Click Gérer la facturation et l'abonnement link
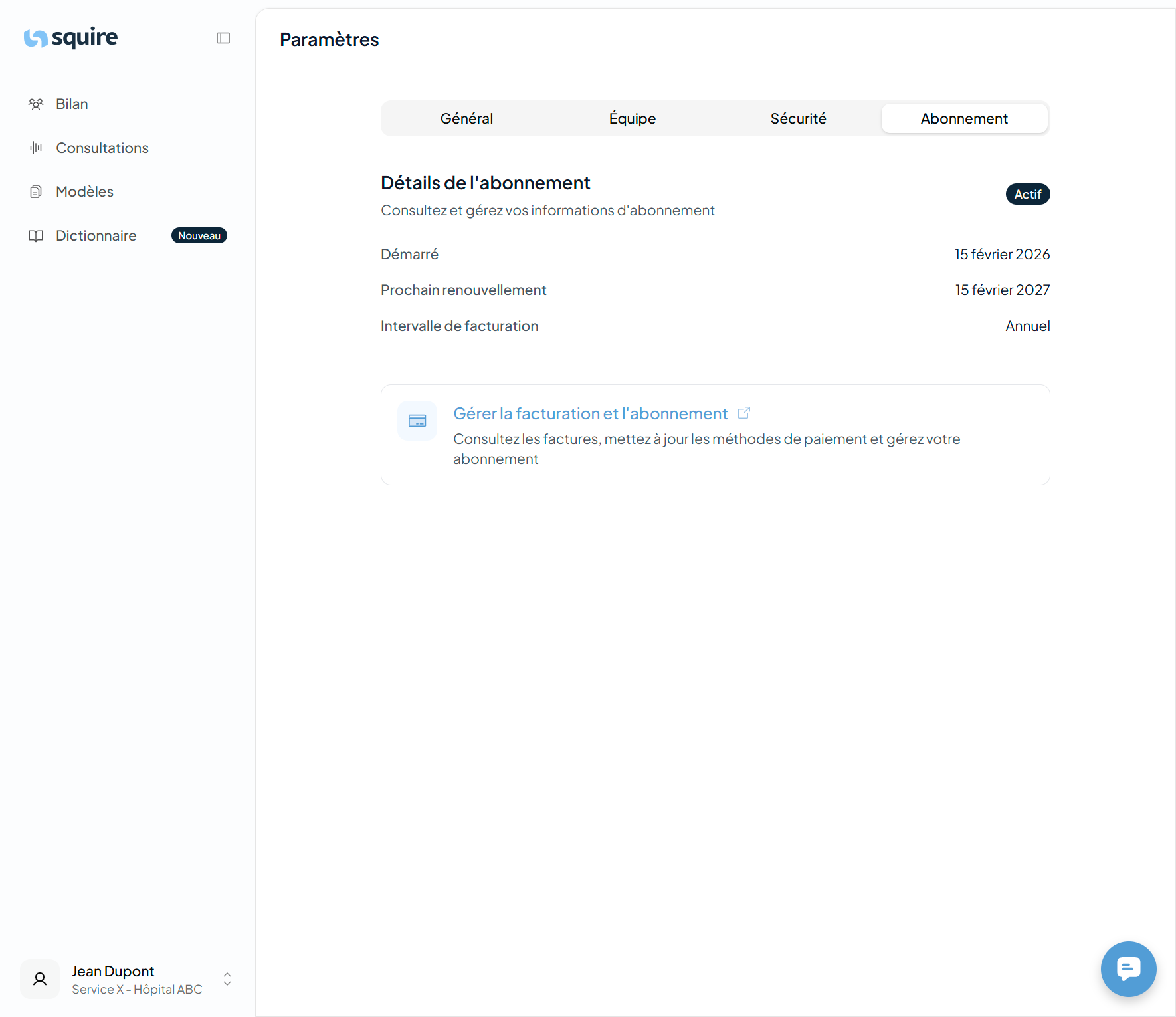The width and height of the screenshot is (1176, 1017). pos(590,413)
